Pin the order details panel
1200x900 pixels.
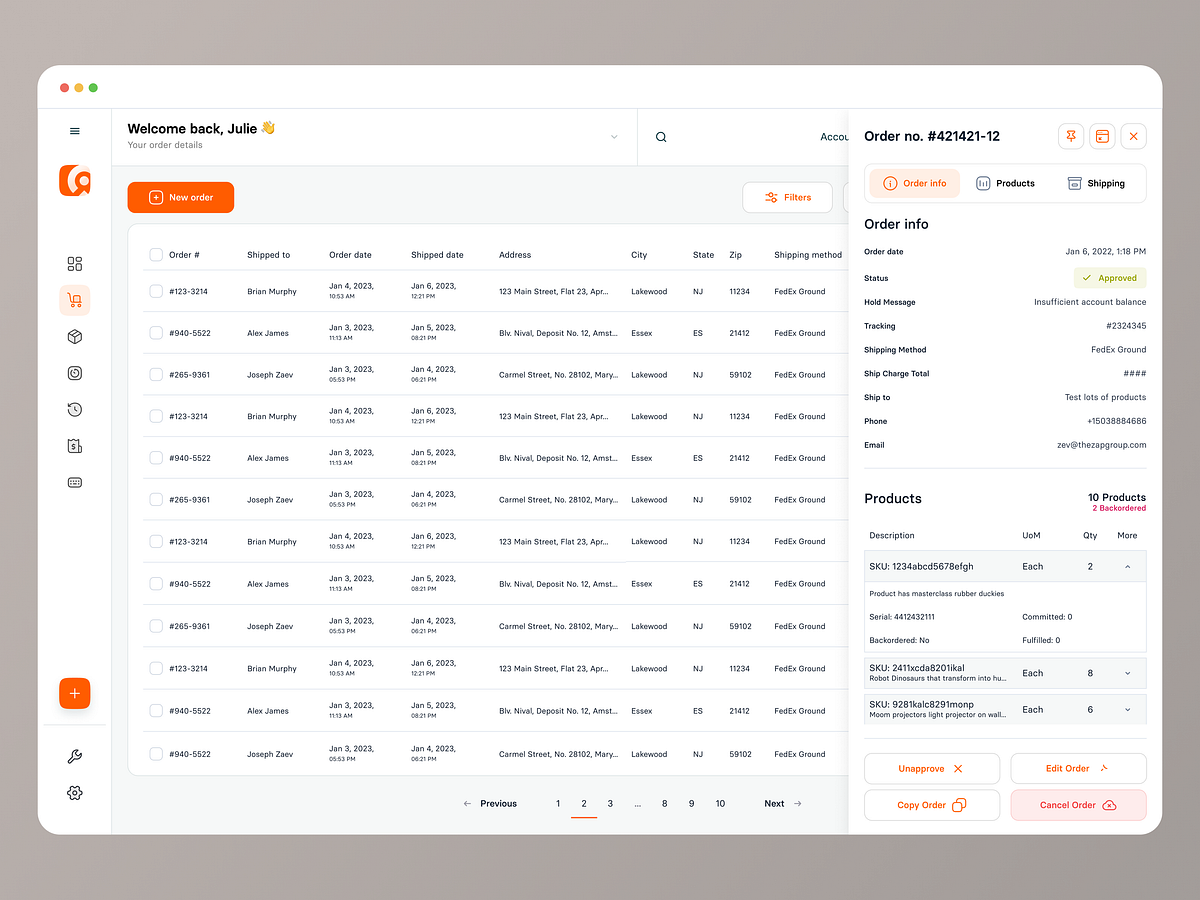1070,136
